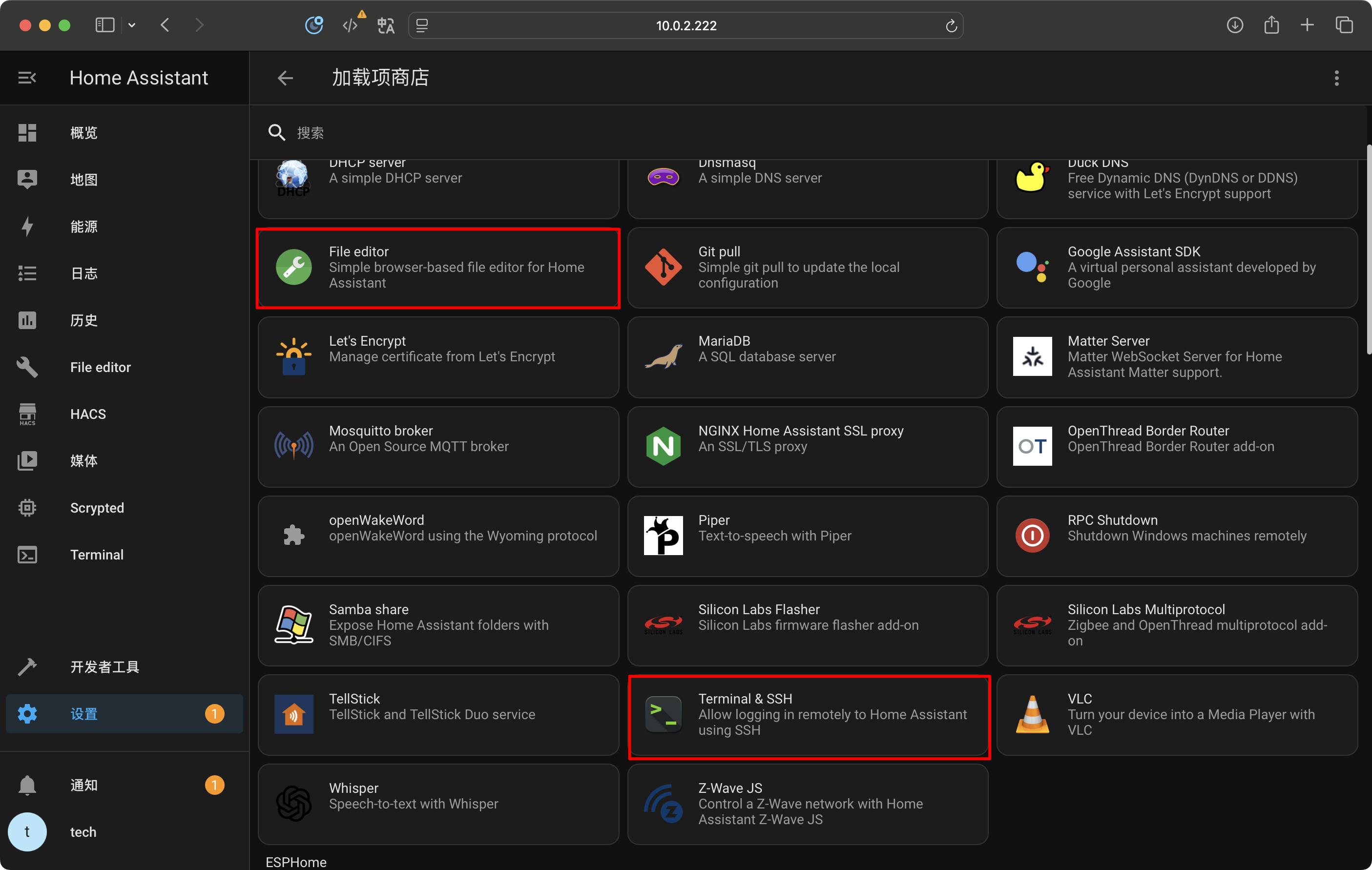Collapse the Home Assistant sidebar menu
1372x870 pixels.
tap(27, 78)
